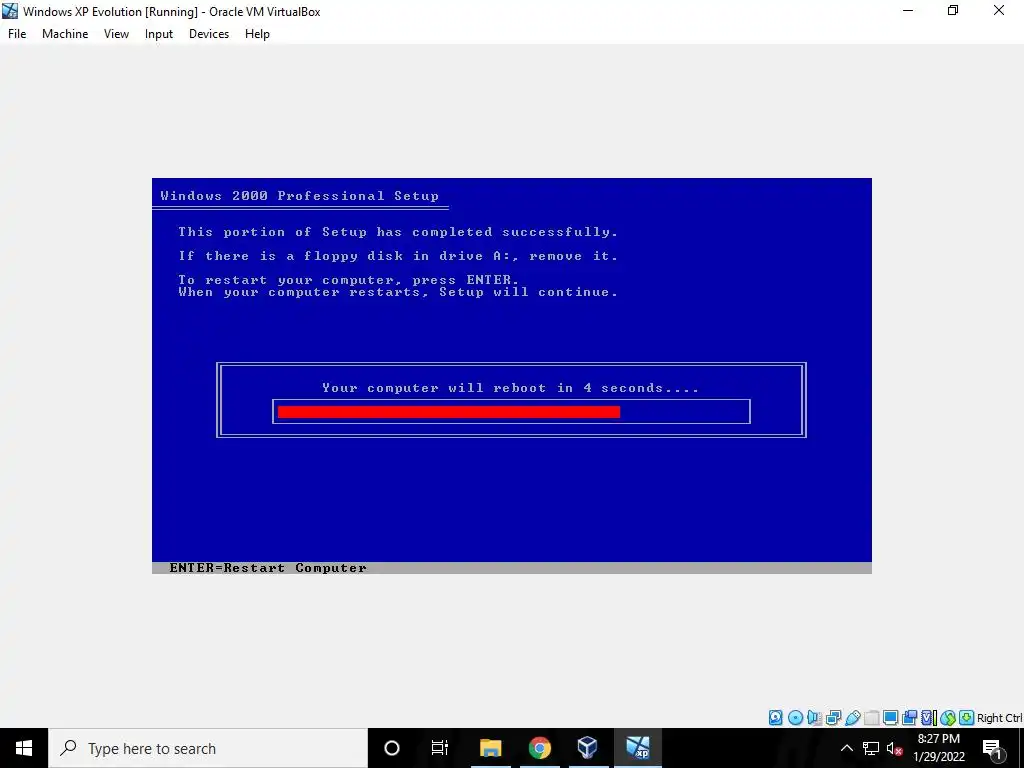Viewport: 1024px width, 768px height.
Task: Click the hard disk activity indicator icon
Action: tap(775, 718)
